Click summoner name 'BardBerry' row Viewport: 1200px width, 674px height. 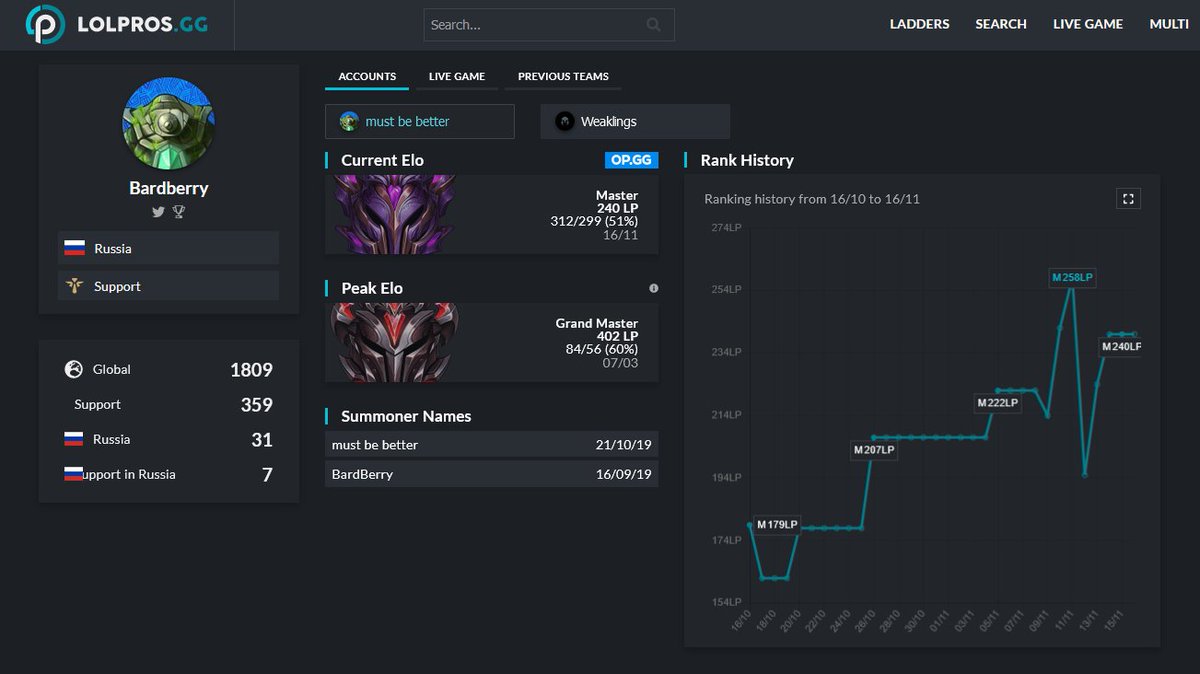click(x=492, y=474)
